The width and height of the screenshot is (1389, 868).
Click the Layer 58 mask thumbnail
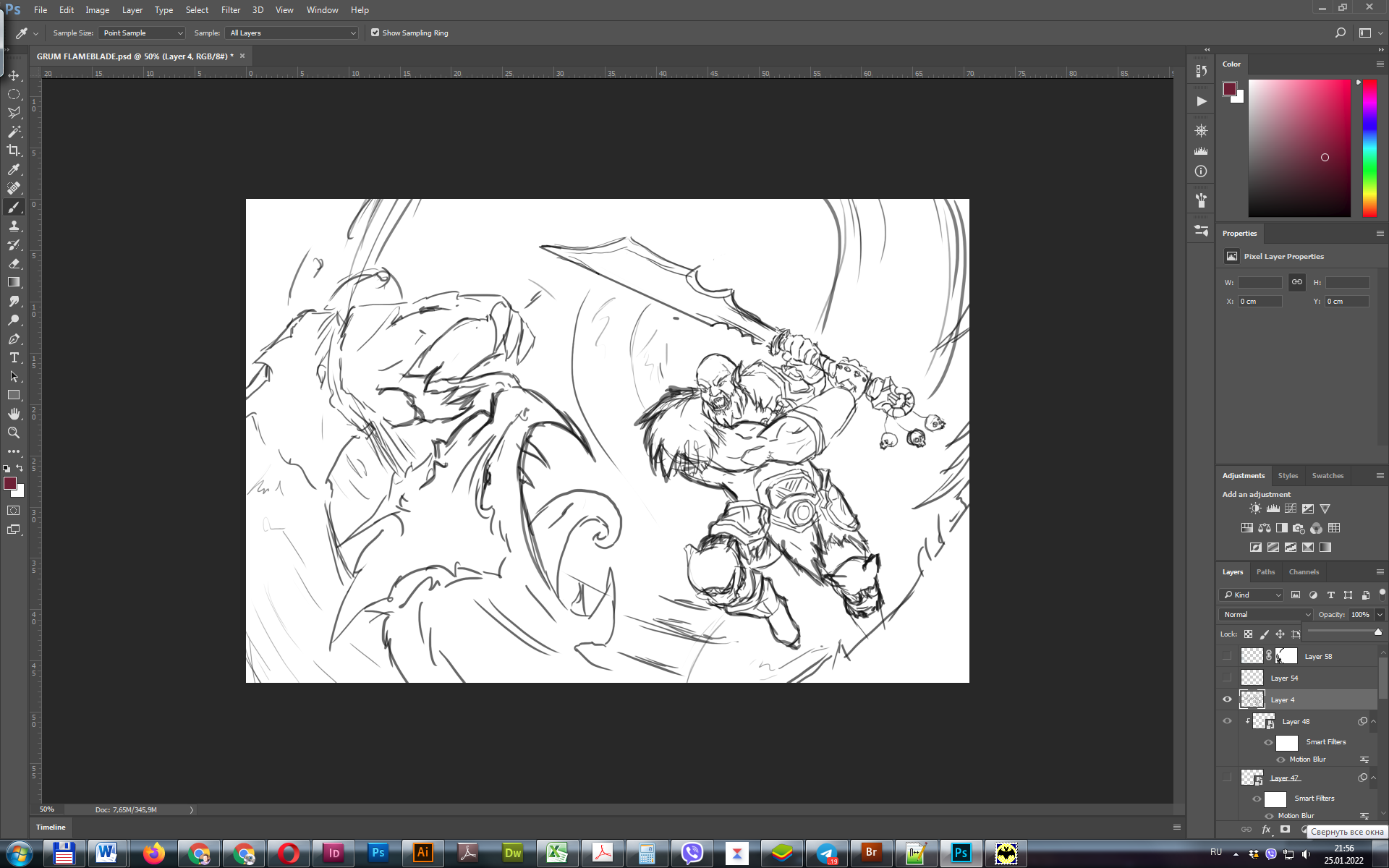1286,656
